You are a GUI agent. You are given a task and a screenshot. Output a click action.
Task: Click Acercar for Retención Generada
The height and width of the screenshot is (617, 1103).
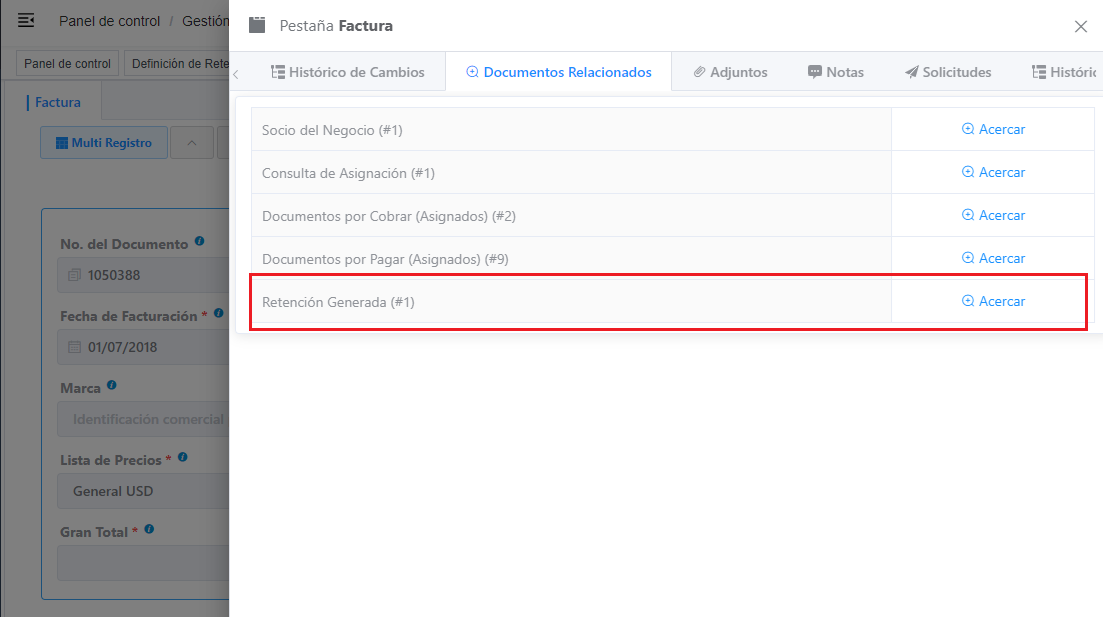point(993,301)
